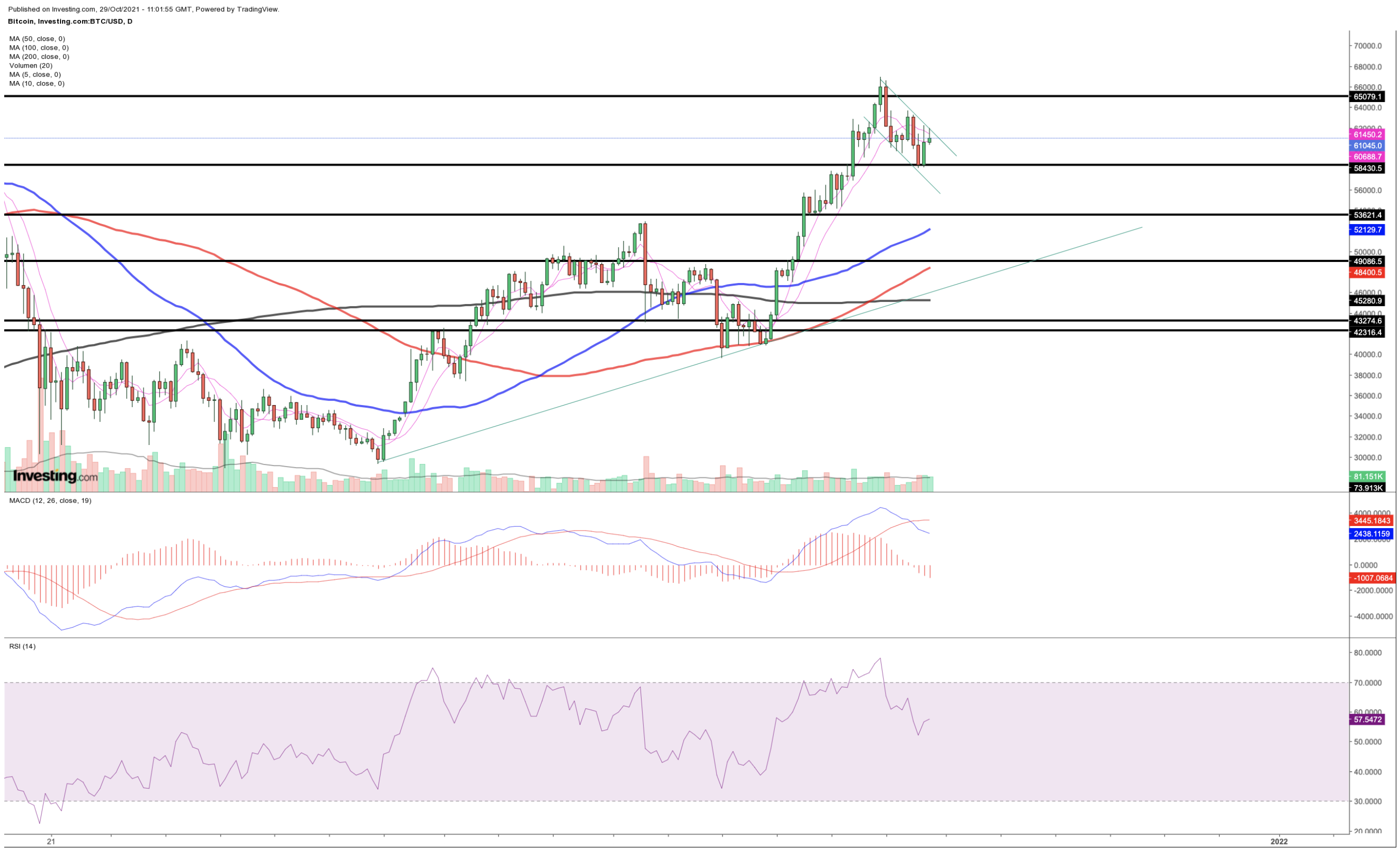Click the 'Published on Investing.com' header line
The image size is (1400, 848).
pos(144,10)
